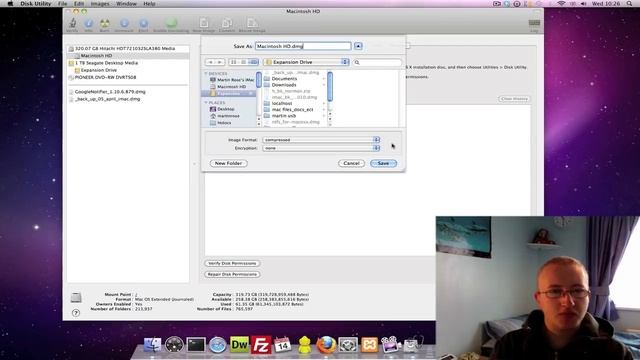This screenshot has height=360, width=640.
Task: Launch Firefox from the dock
Action: (x=326, y=345)
